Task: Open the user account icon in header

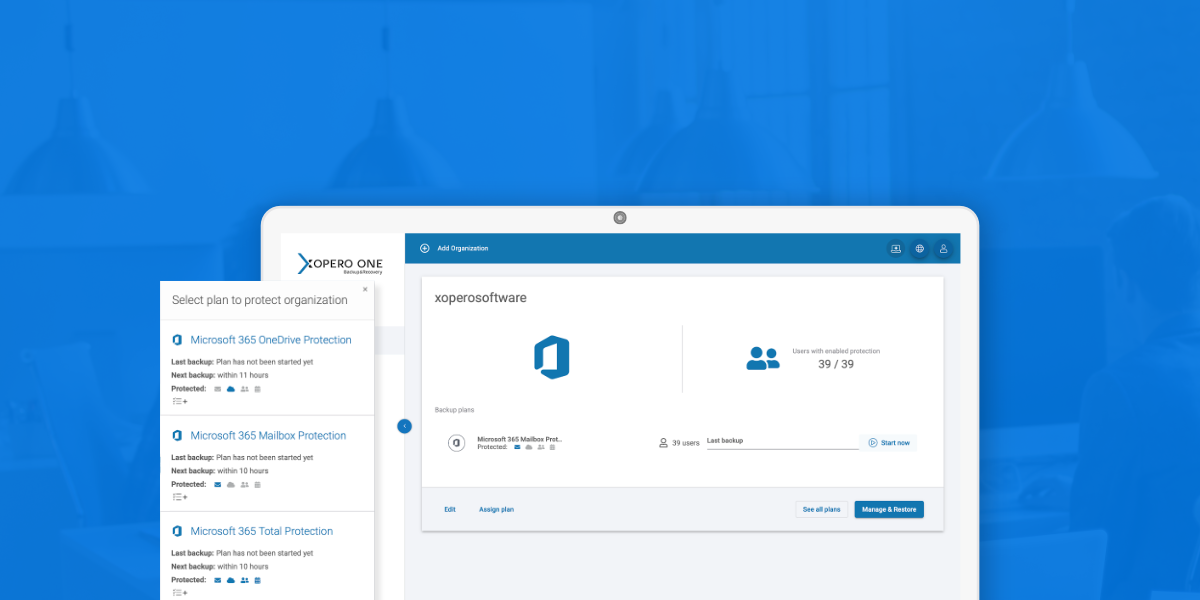Action: pos(942,249)
